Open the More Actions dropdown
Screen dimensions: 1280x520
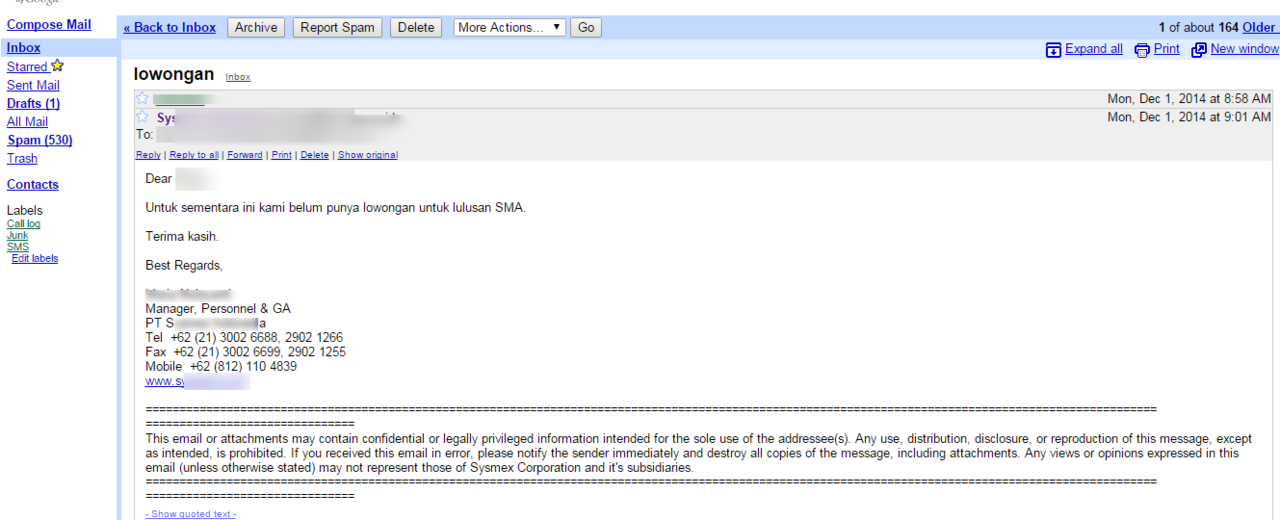pyautogui.click(x=509, y=28)
